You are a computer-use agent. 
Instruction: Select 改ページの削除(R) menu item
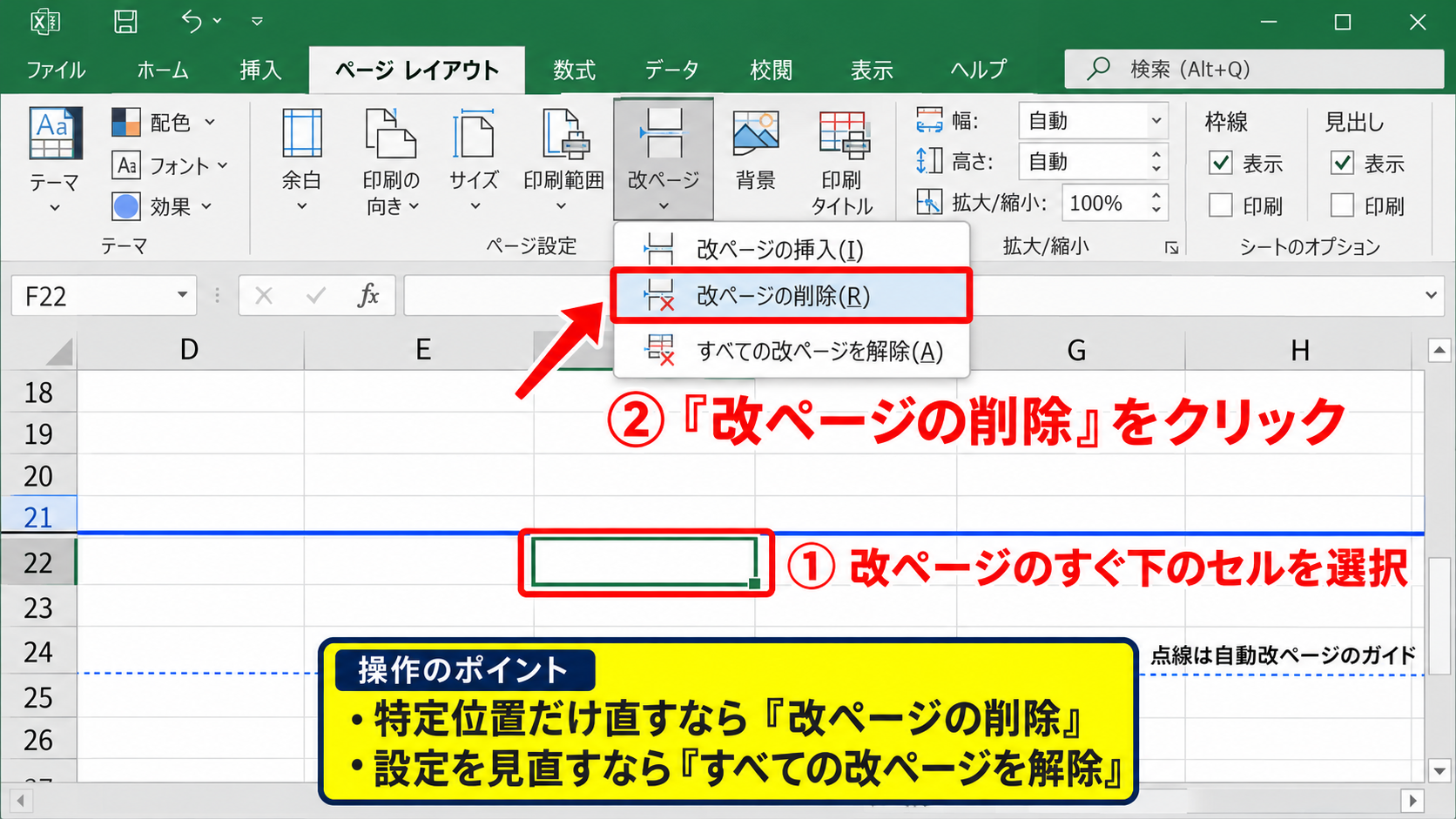pyautogui.click(x=792, y=296)
